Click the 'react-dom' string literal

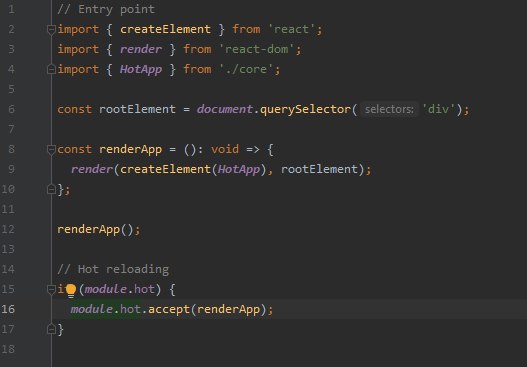(x=256, y=49)
